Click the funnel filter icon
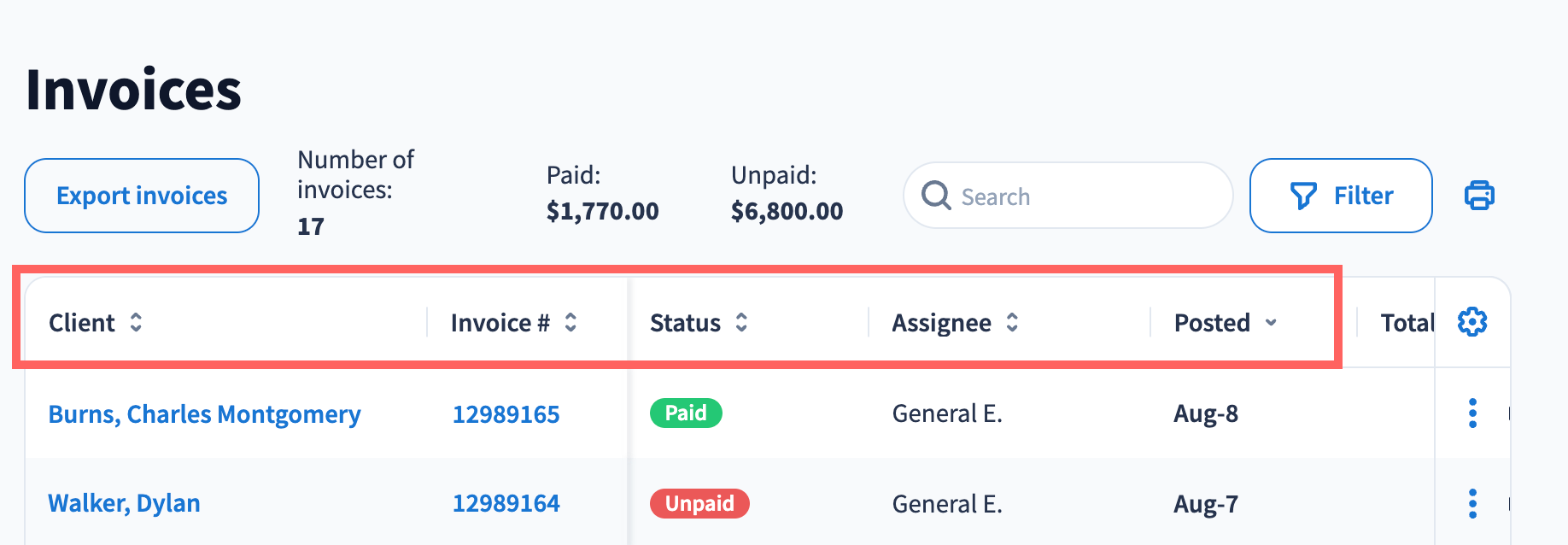Viewport: 1568px width, 545px height. (x=1303, y=196)
